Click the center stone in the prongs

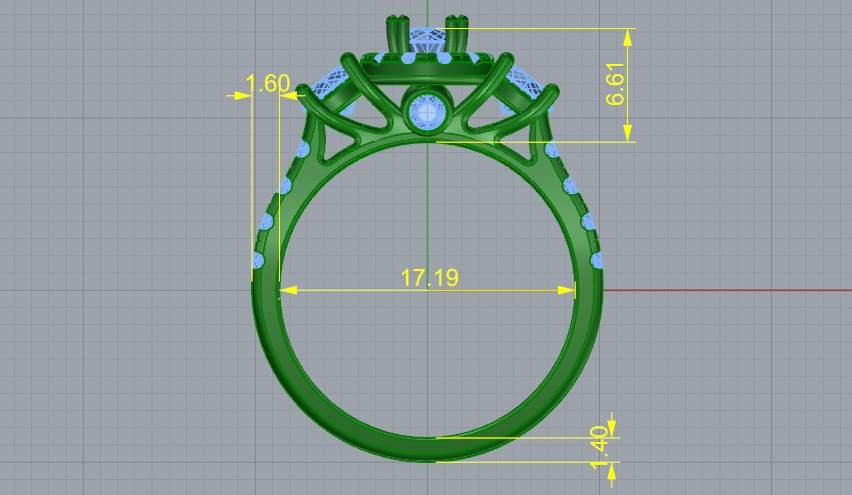pos(427,41)
